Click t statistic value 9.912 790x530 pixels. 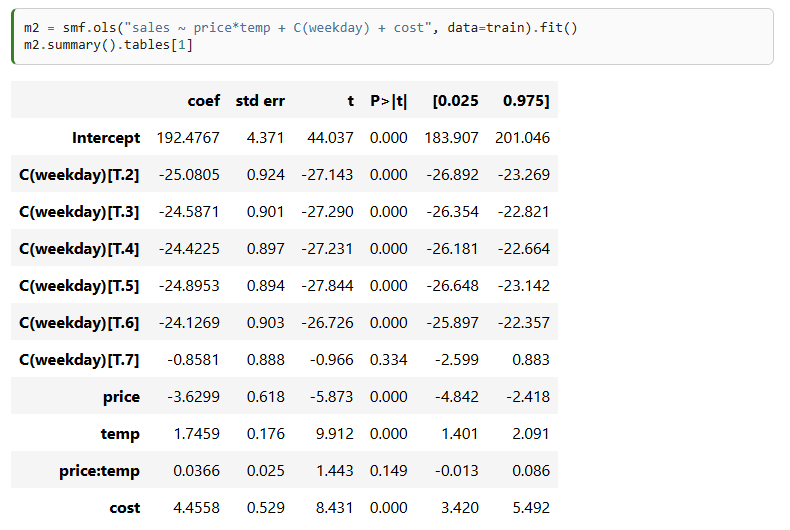point(335,434)
